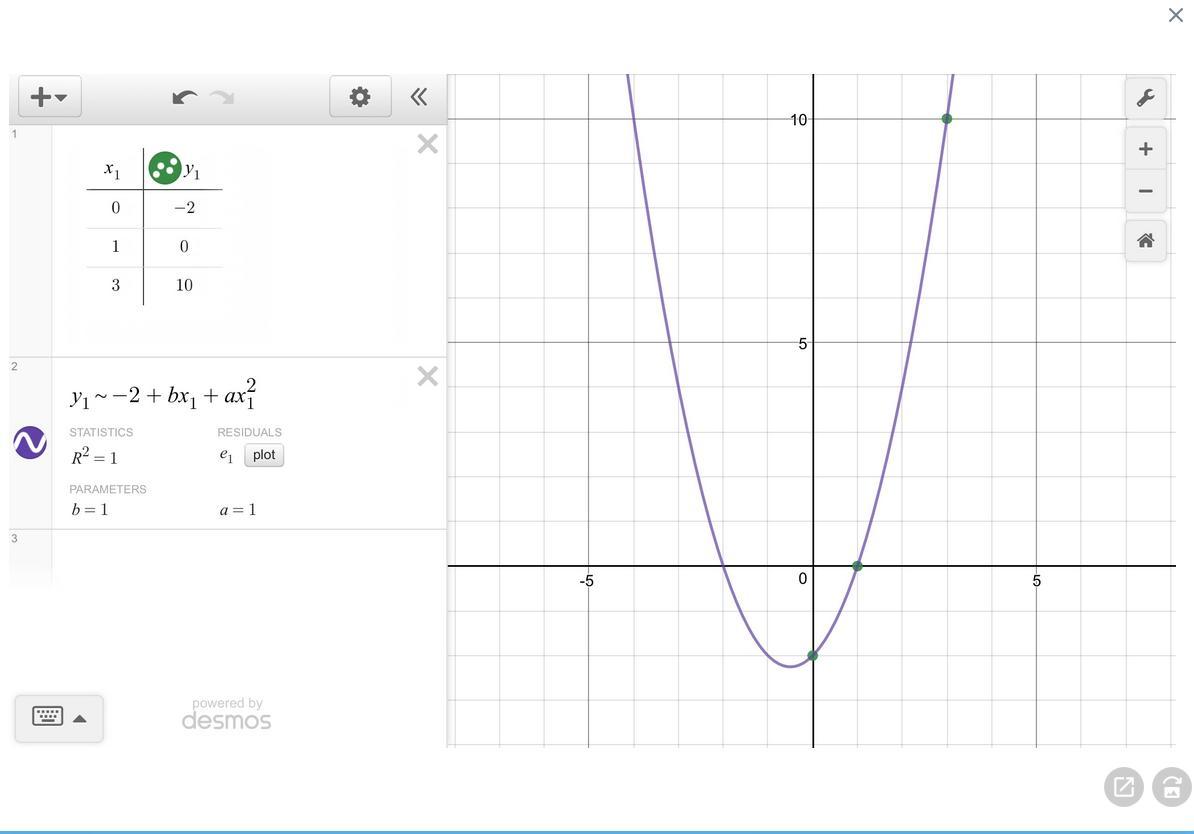Screen dimensions: 1194x834
Task: Open graph in new window icon
Action: [1124, 786]
